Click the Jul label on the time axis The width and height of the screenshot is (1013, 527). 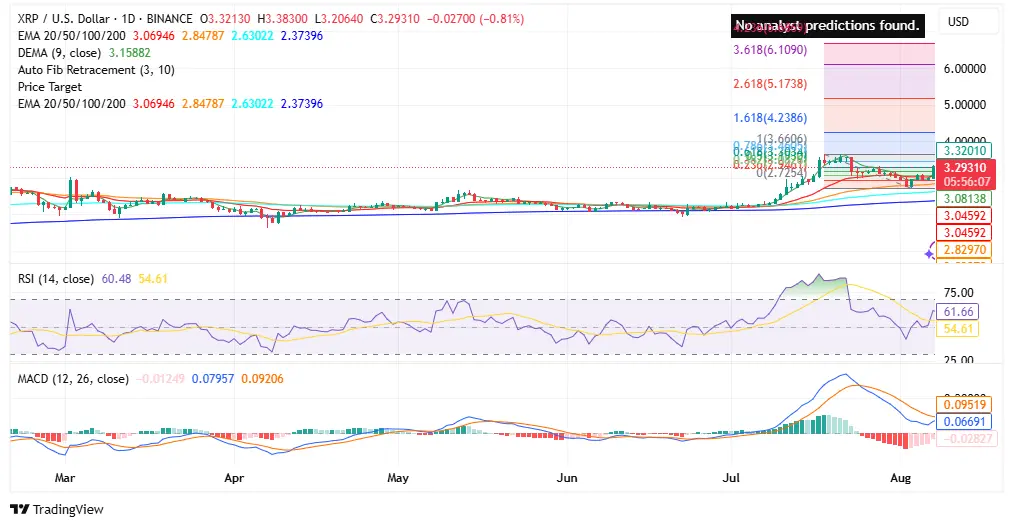pyautogui.click(x=731, y=478)
